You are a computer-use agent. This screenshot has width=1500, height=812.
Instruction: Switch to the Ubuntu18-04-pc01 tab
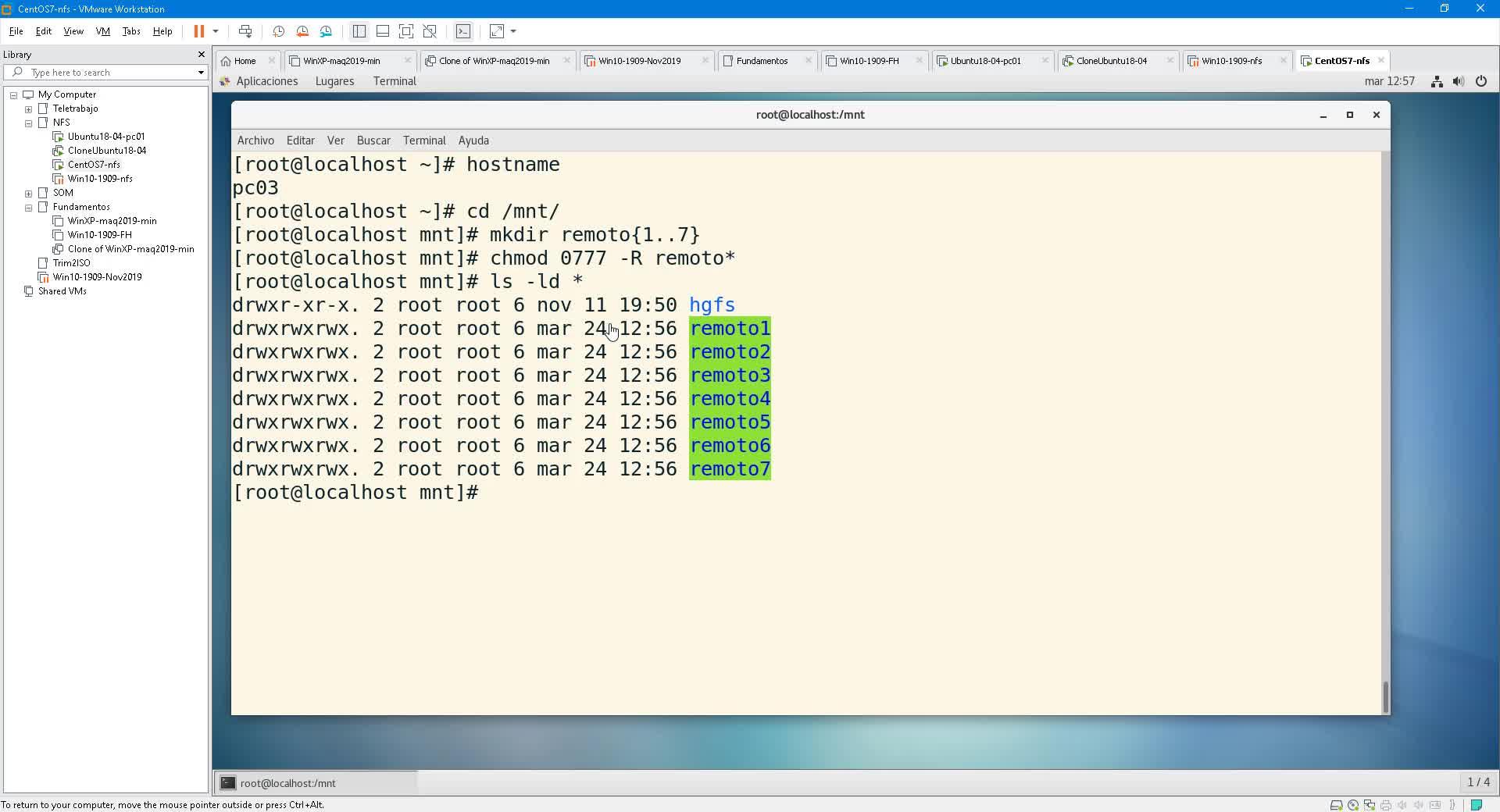click(985, 61)
